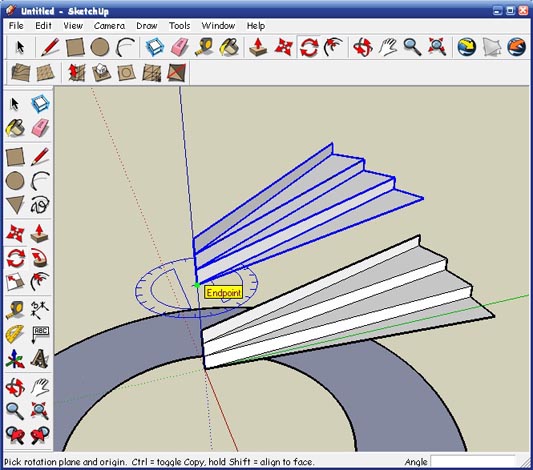533x470 pixels.
Task: Open the Edit menu
Action: click(x=44, y=26)
